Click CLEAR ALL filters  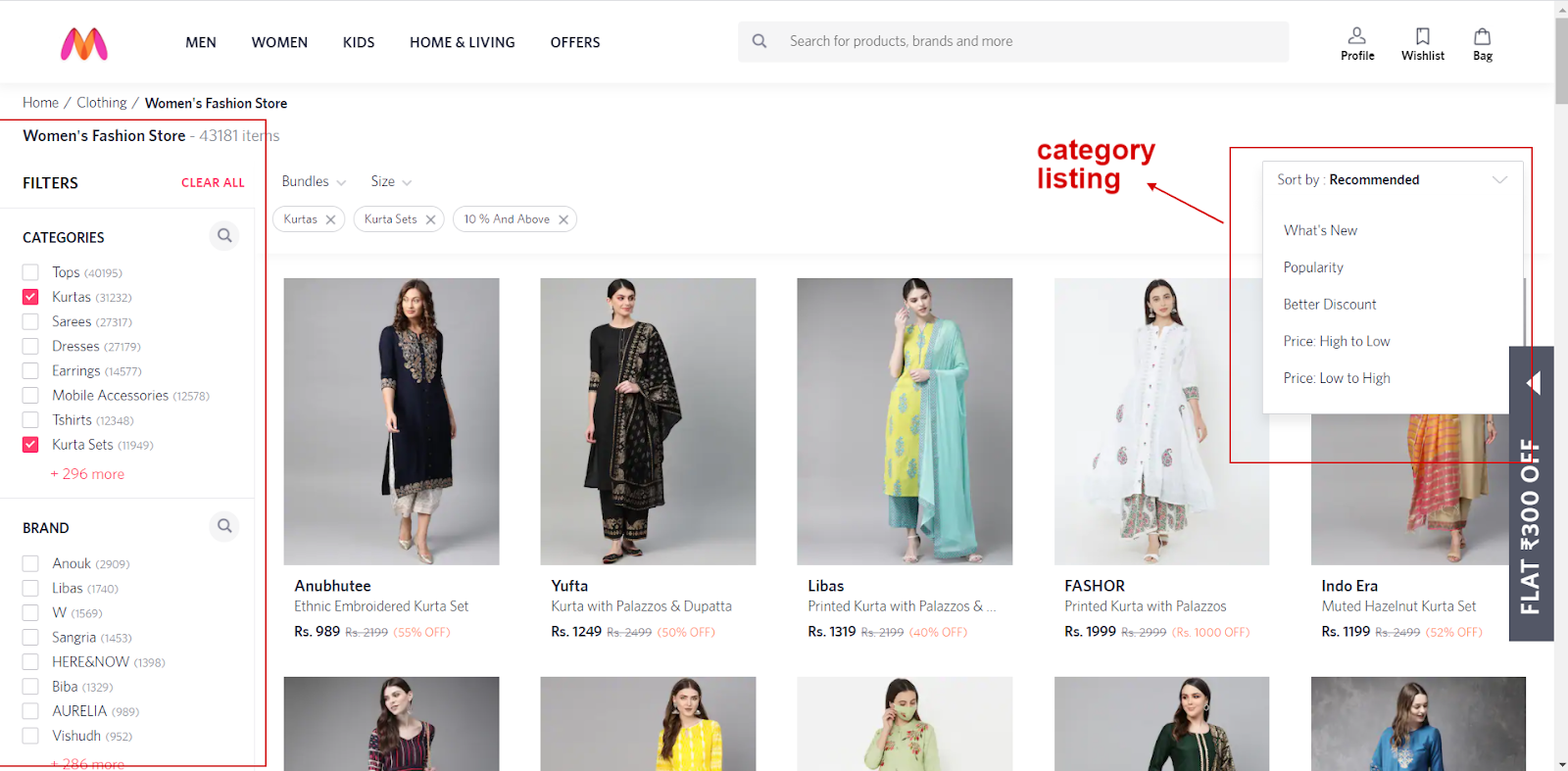[213, 182]
